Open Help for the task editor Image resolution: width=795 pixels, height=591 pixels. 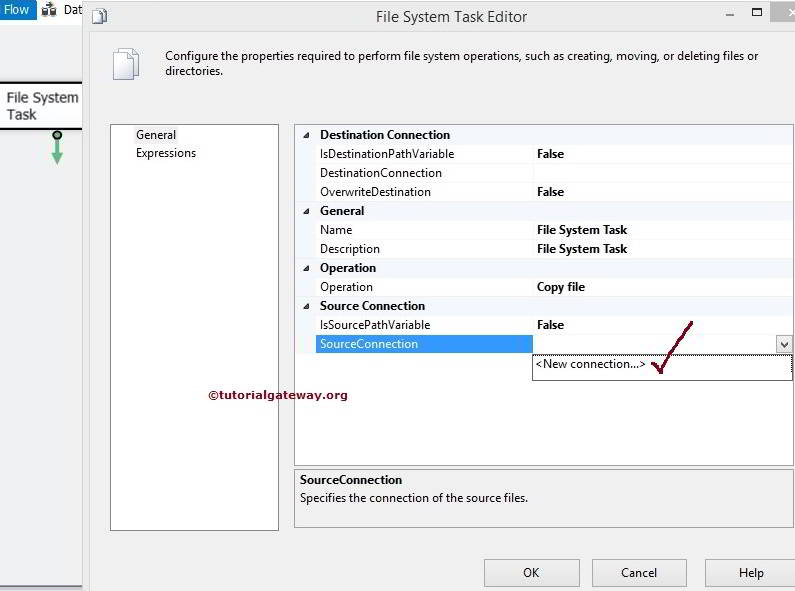750,573
